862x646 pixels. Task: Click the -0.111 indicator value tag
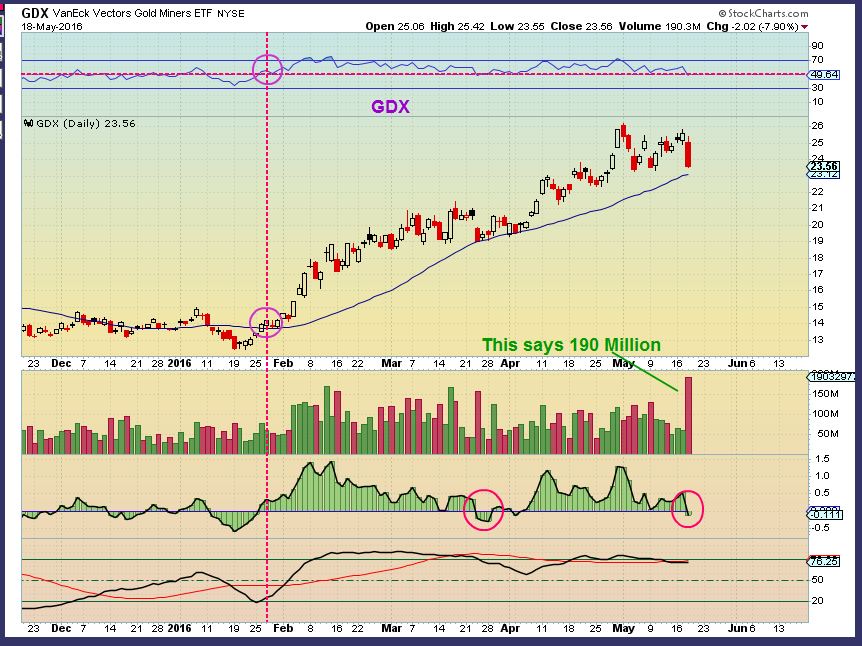tap(824, 514)
